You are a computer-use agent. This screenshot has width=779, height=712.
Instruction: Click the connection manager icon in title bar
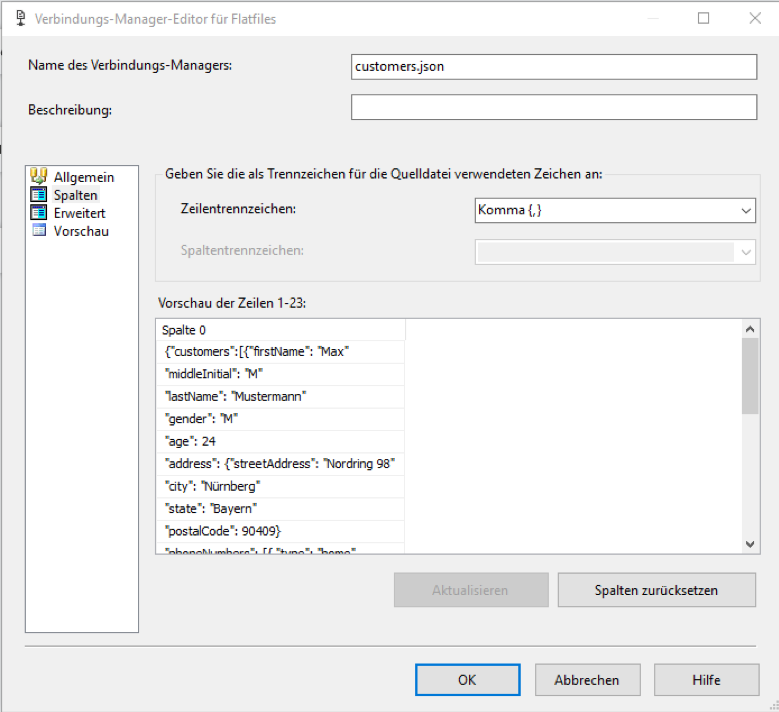19,18
